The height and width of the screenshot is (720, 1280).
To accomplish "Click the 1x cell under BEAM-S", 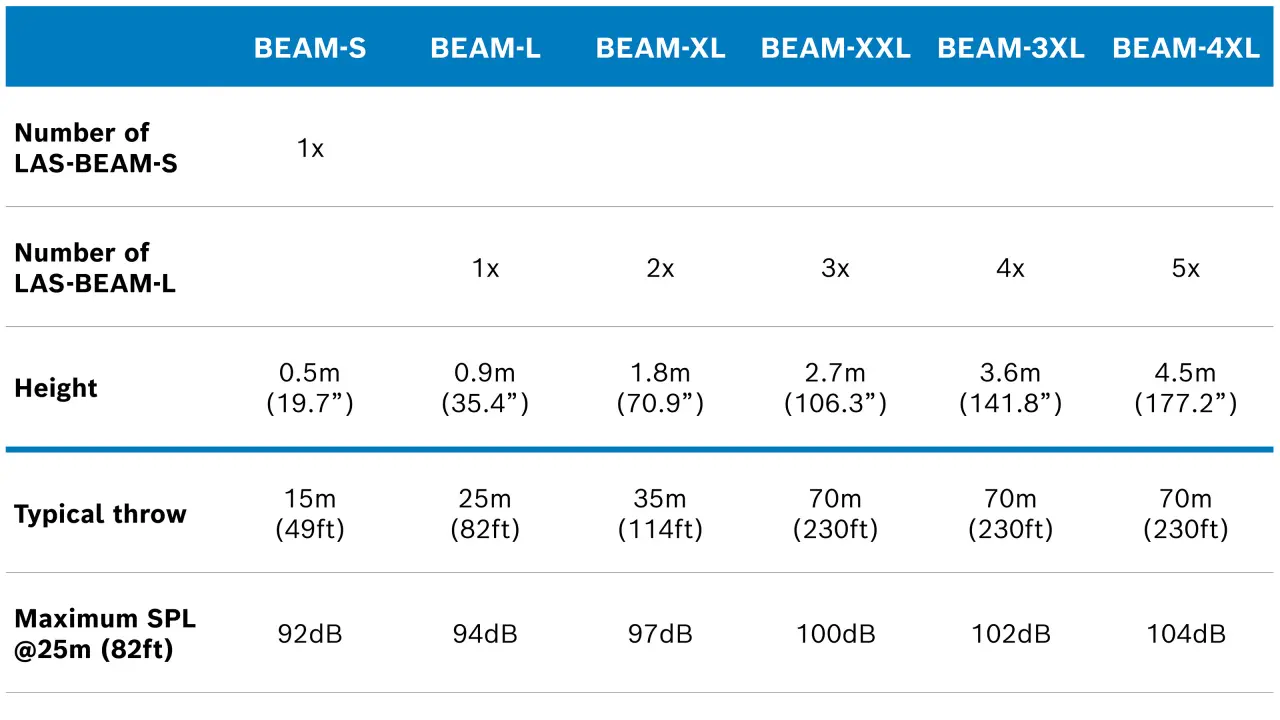I will [x=310, y=149].
